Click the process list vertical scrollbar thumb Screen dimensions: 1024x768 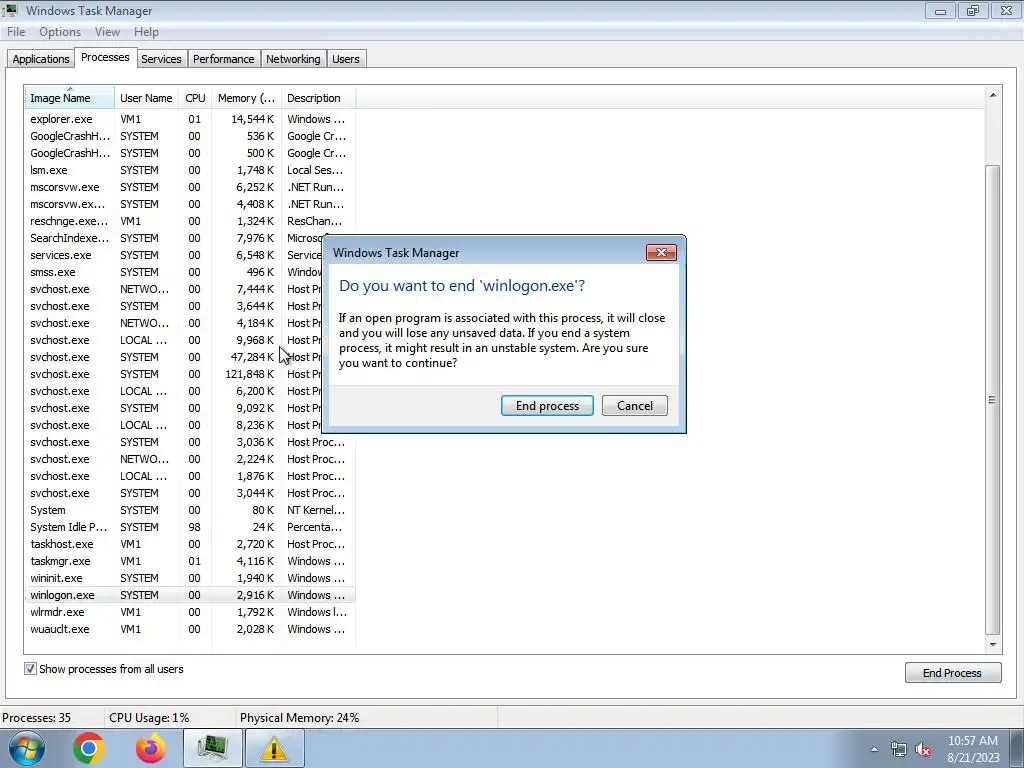point(993,400)
